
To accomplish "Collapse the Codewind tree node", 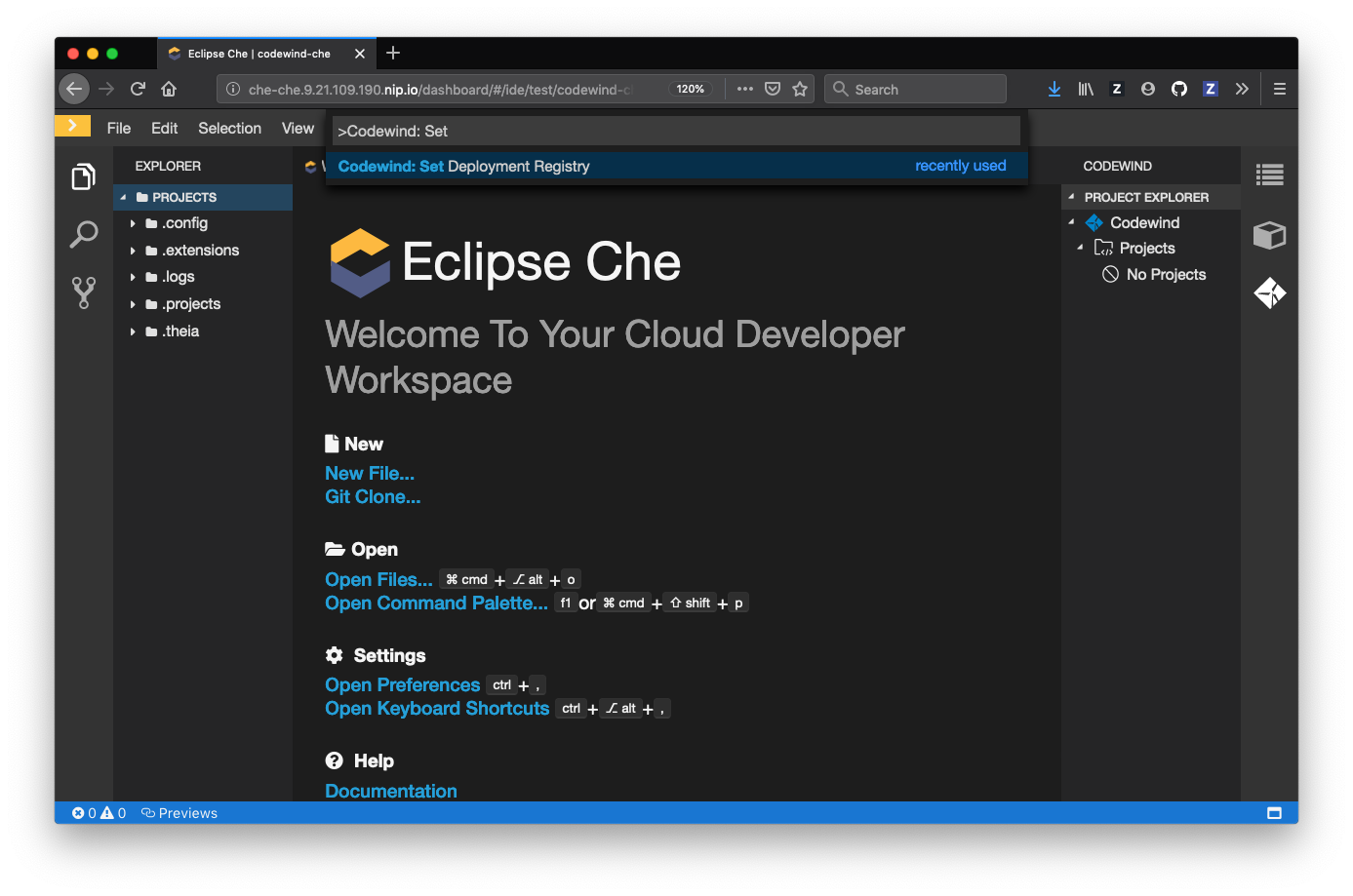I will click(x=1071, y=222).
